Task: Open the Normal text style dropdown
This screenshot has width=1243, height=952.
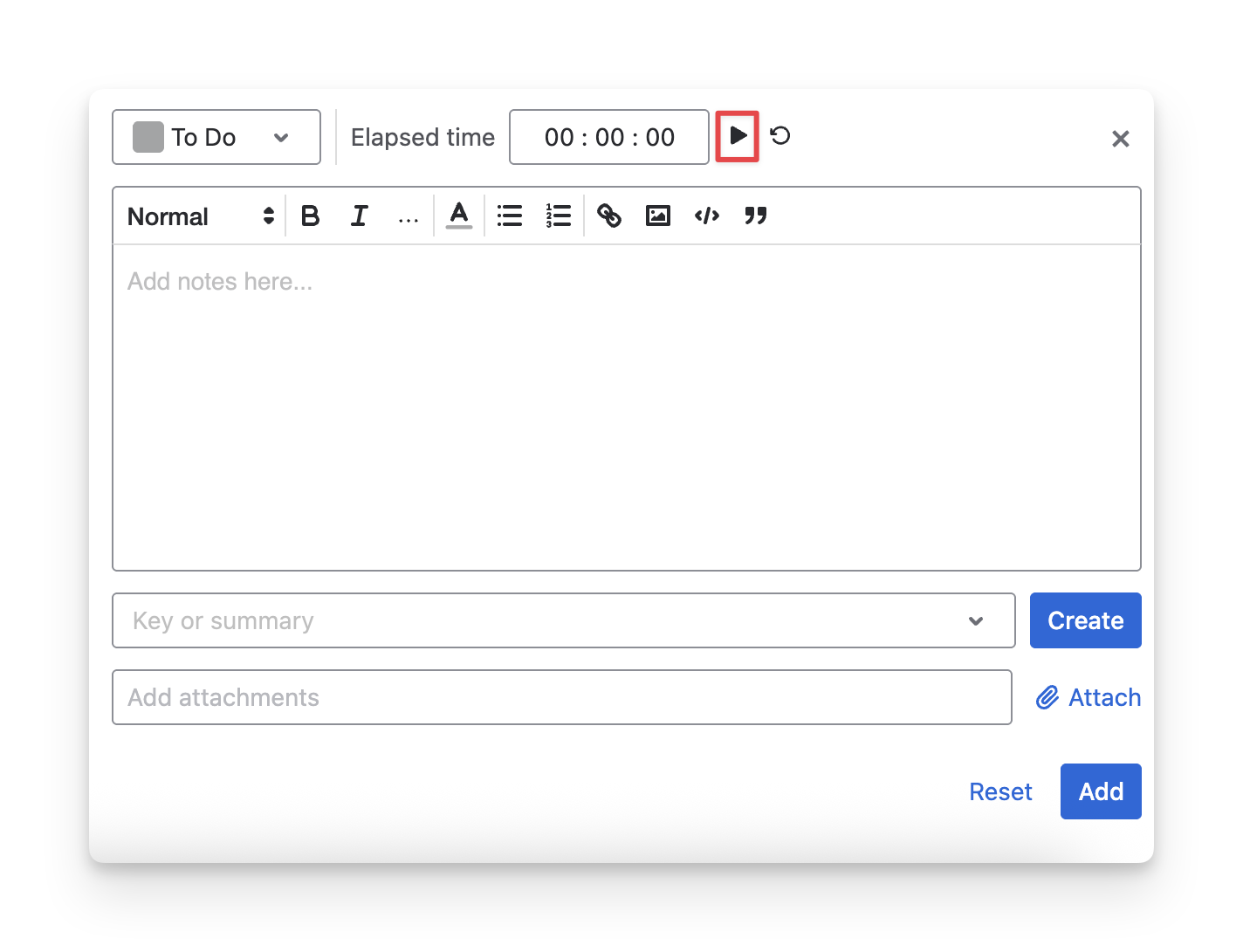Action: coord(200,216)
